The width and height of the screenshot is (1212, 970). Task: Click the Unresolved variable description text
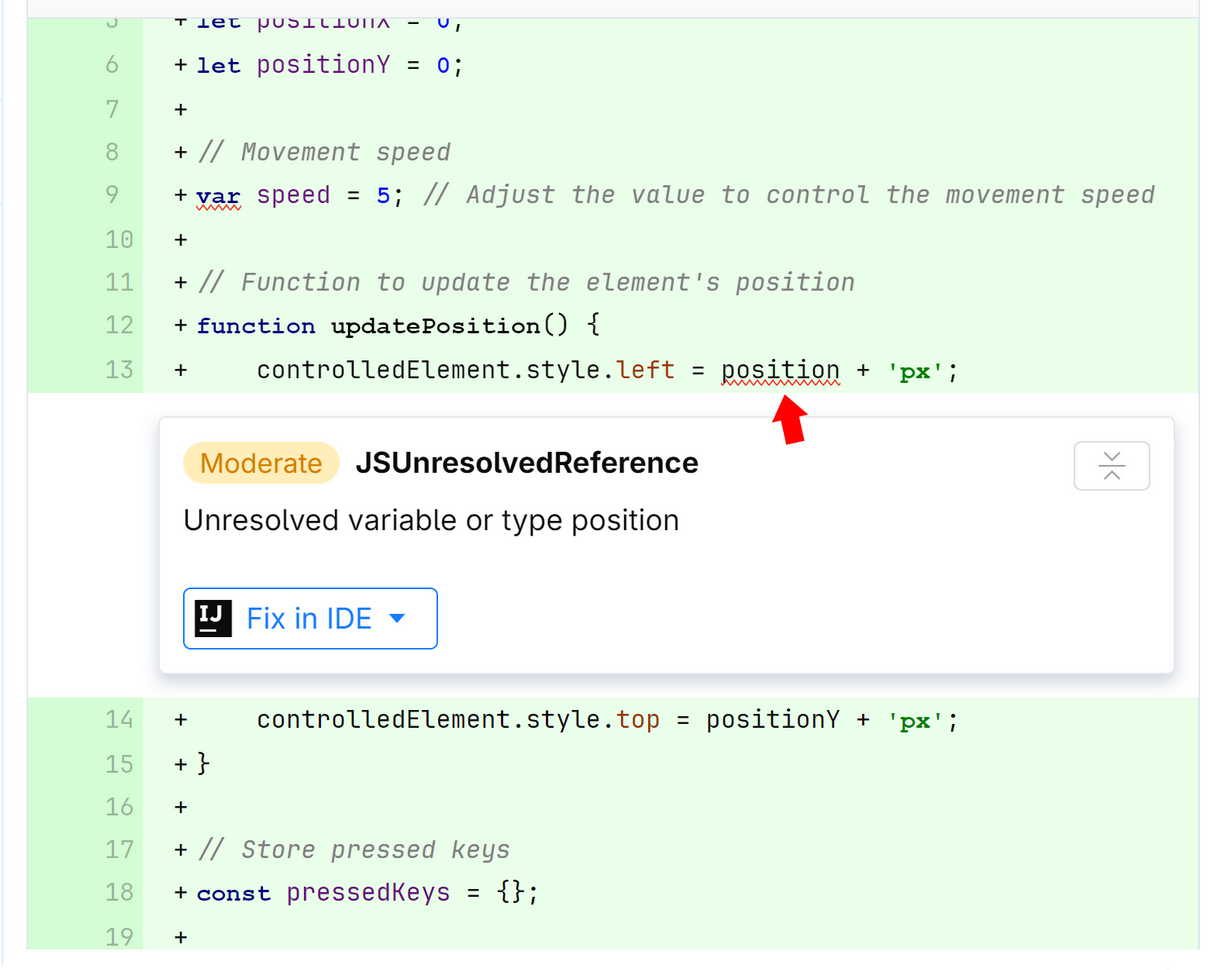[431, 520]
